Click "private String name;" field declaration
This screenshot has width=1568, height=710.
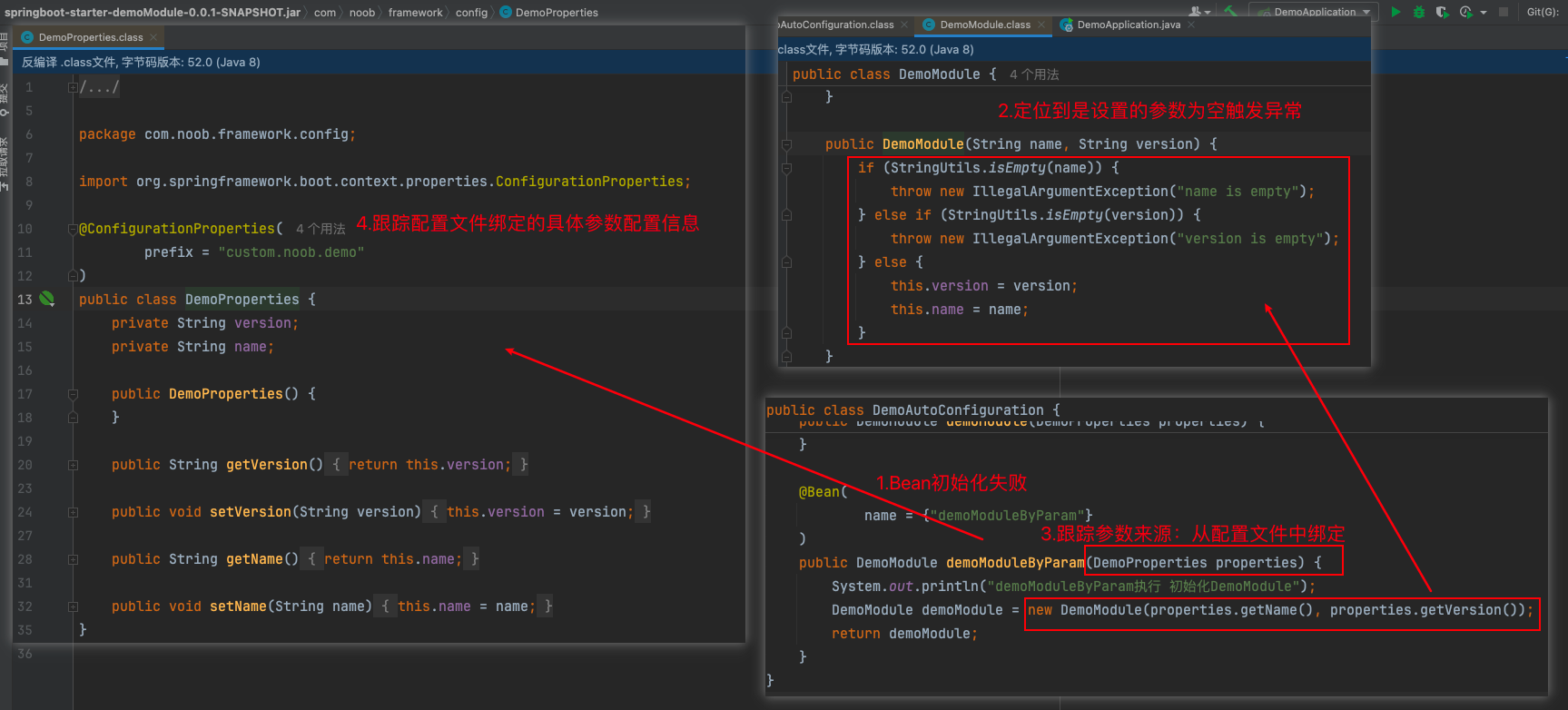pos(192,347)
